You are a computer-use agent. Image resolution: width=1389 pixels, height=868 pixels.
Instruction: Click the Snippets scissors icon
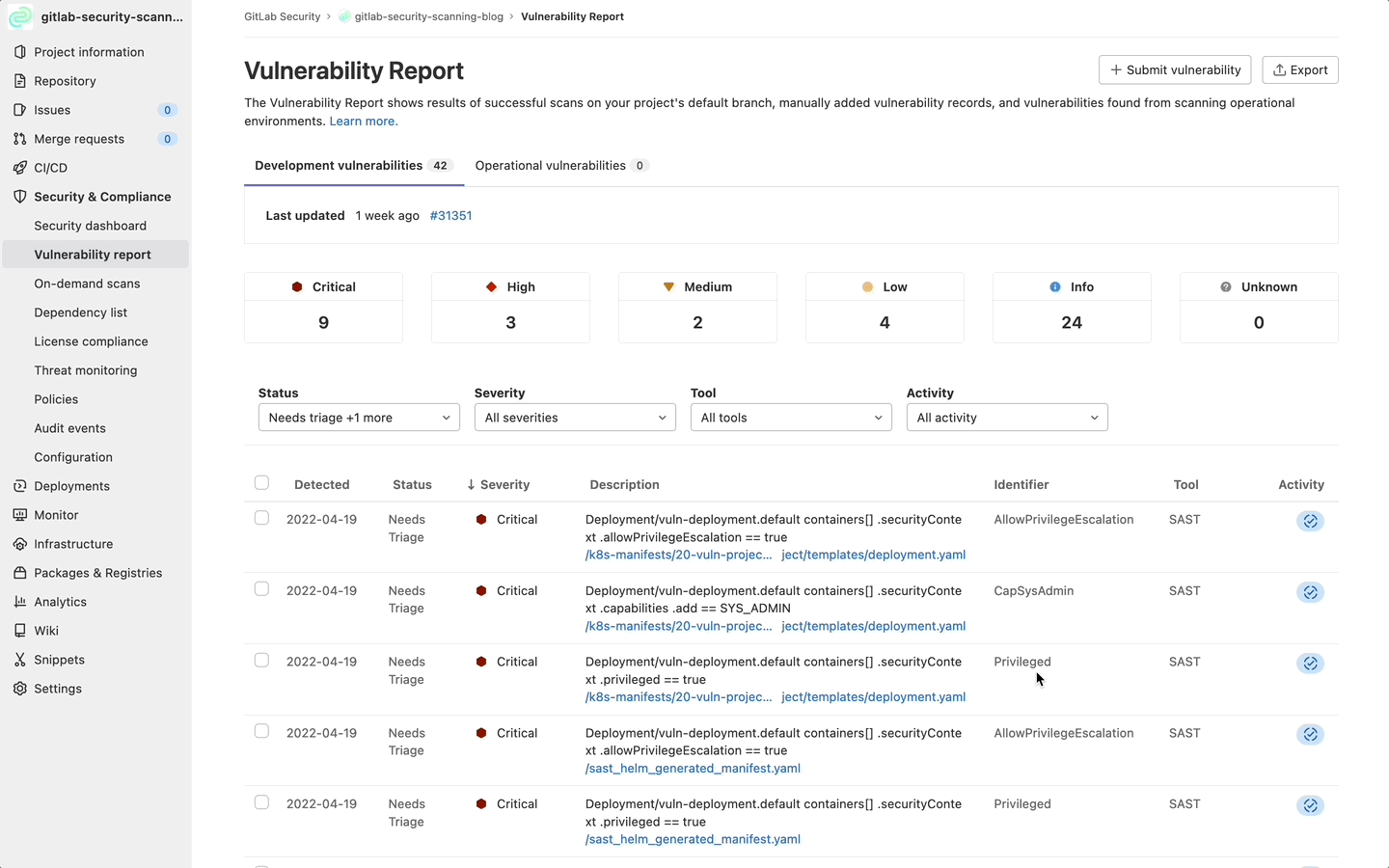(19, 660)
